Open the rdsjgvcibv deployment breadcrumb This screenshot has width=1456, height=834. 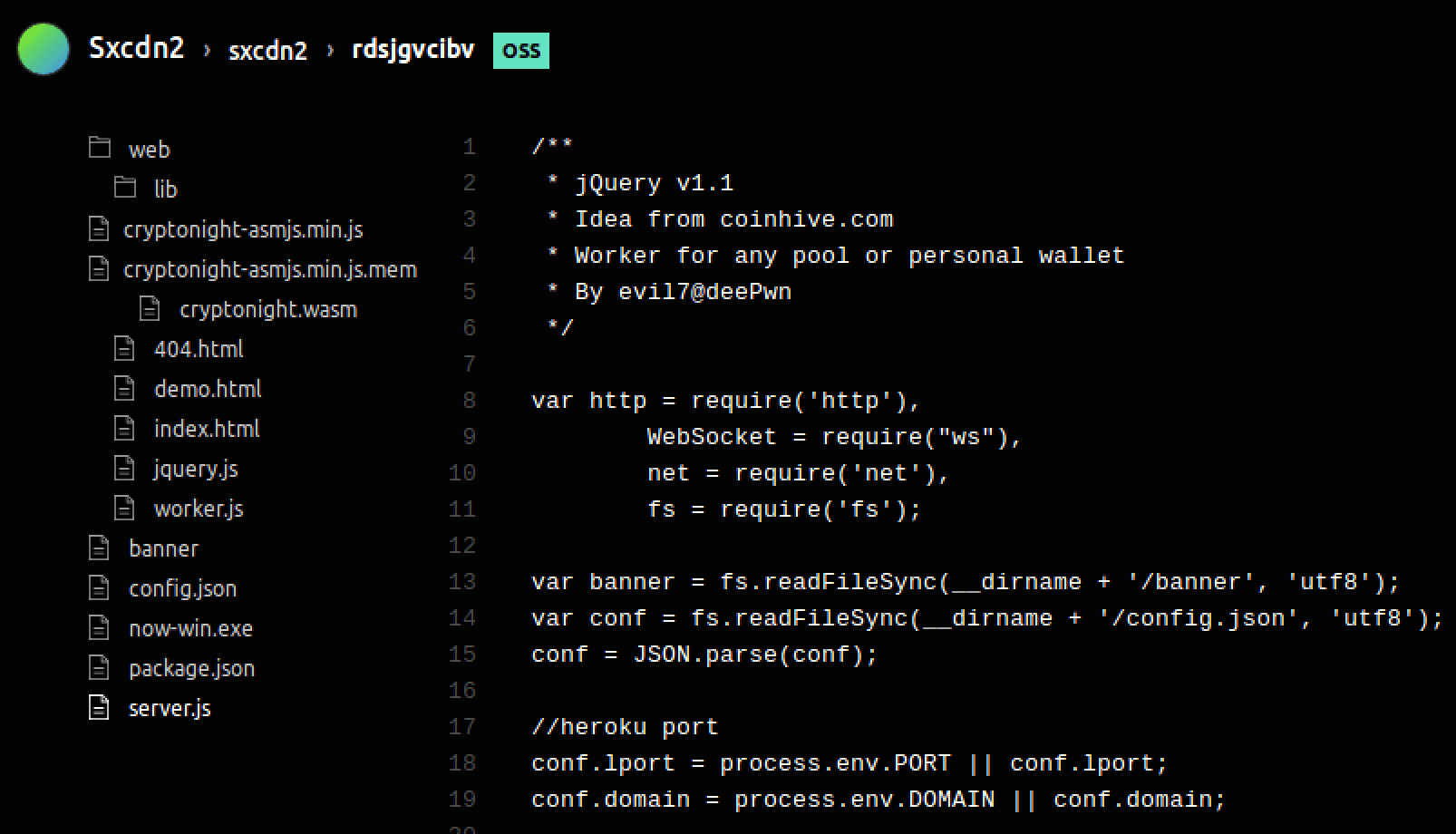pos(413,49)
